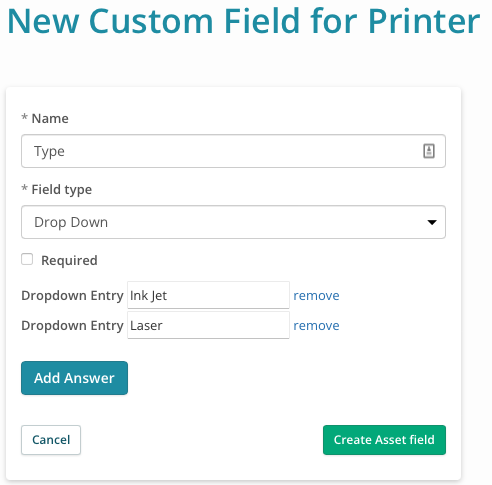Click the required asterisk before Name
The image size is (492, 485).
pos(24,117)
